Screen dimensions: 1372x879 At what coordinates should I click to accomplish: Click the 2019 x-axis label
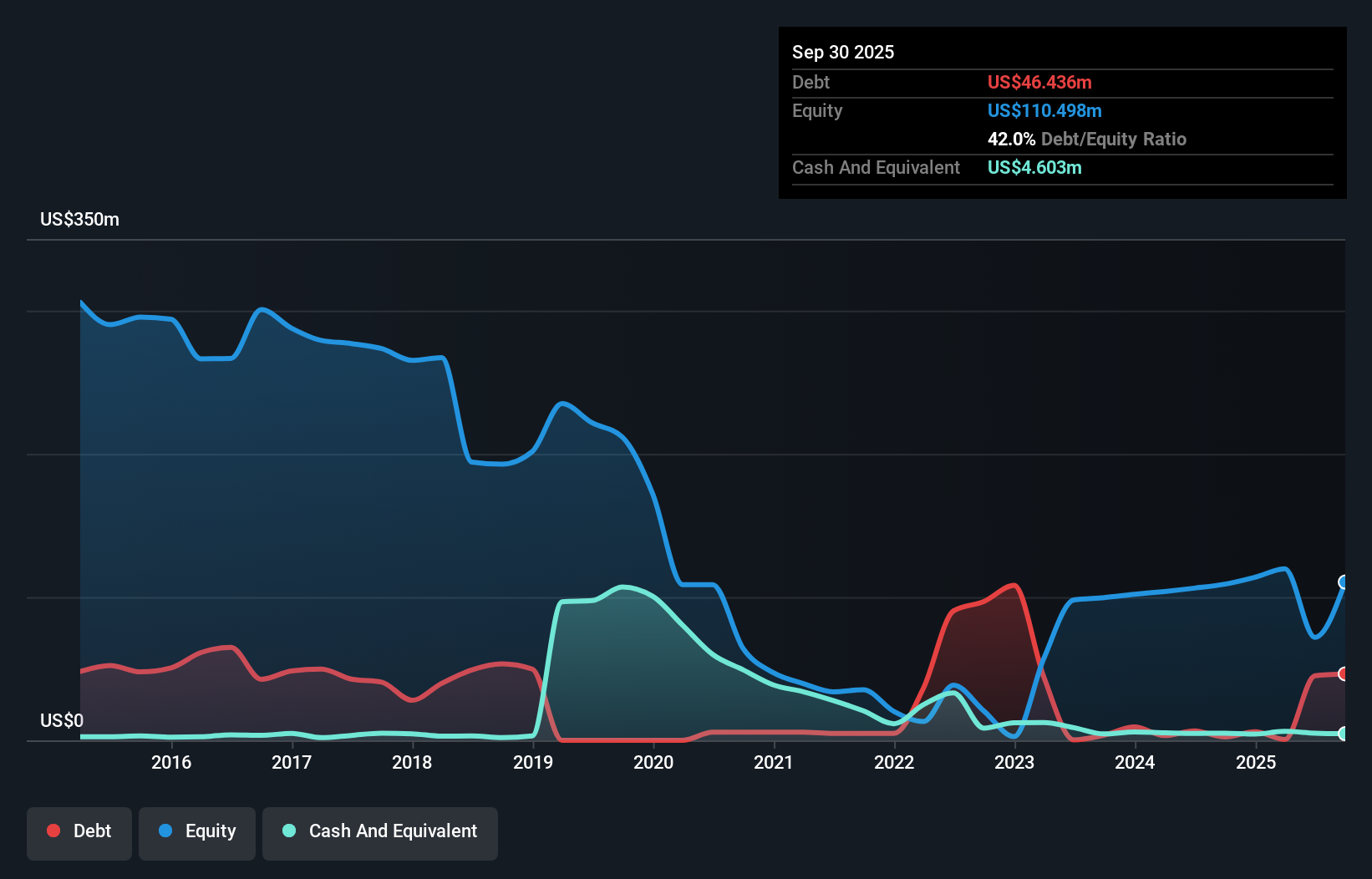coord(533,762)
